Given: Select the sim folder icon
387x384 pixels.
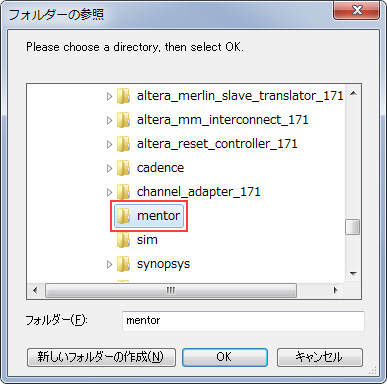Looking at the screenshot, I should point(123,240).
